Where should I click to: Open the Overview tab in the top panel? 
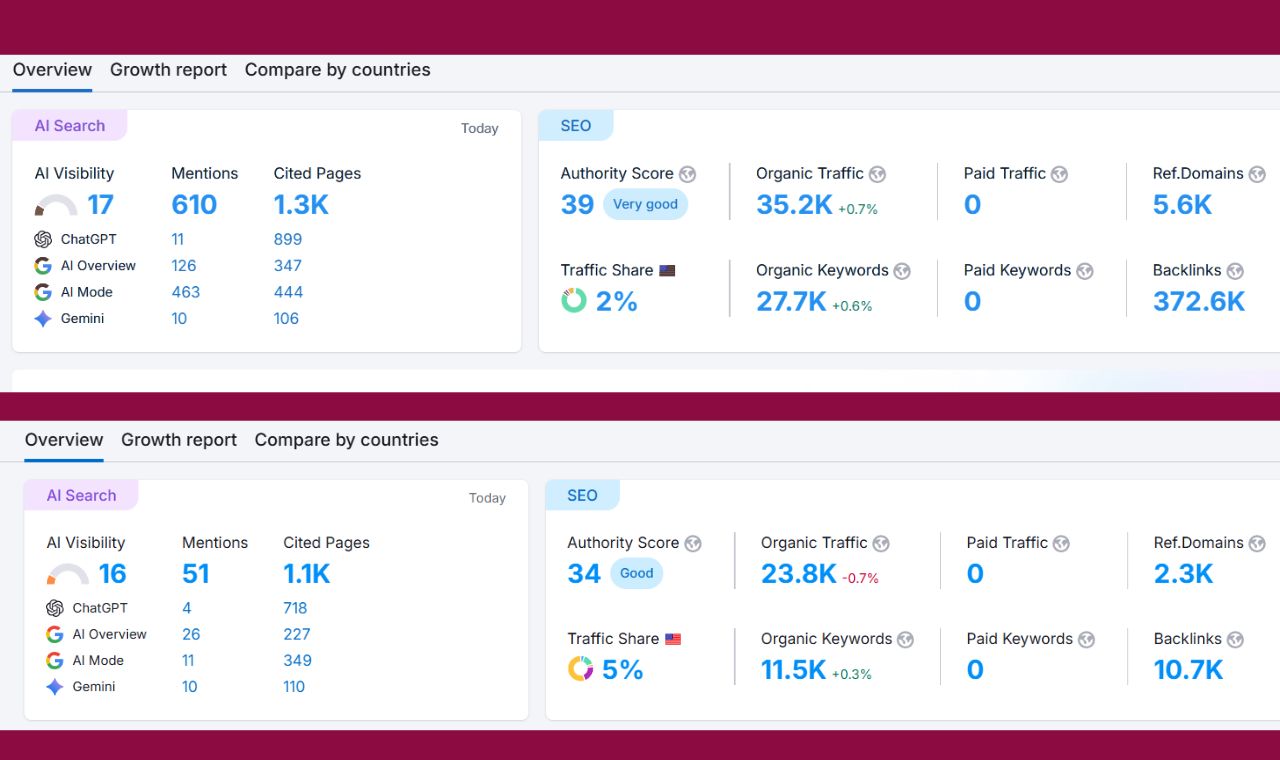click(x=52, y=70)
